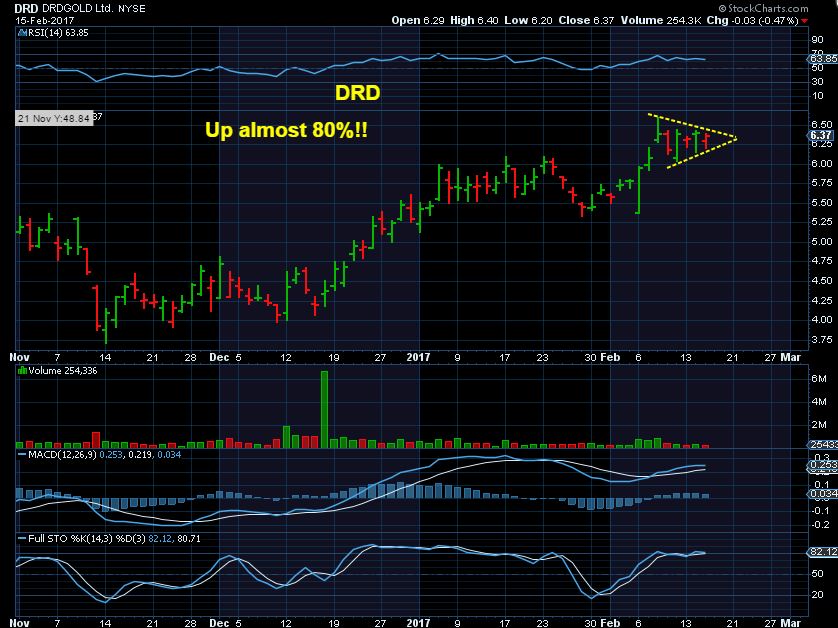Click the 21 Nov Y:48.84 crosshair tooltip
Screen dimensions: 838x628
coord(53,118)
